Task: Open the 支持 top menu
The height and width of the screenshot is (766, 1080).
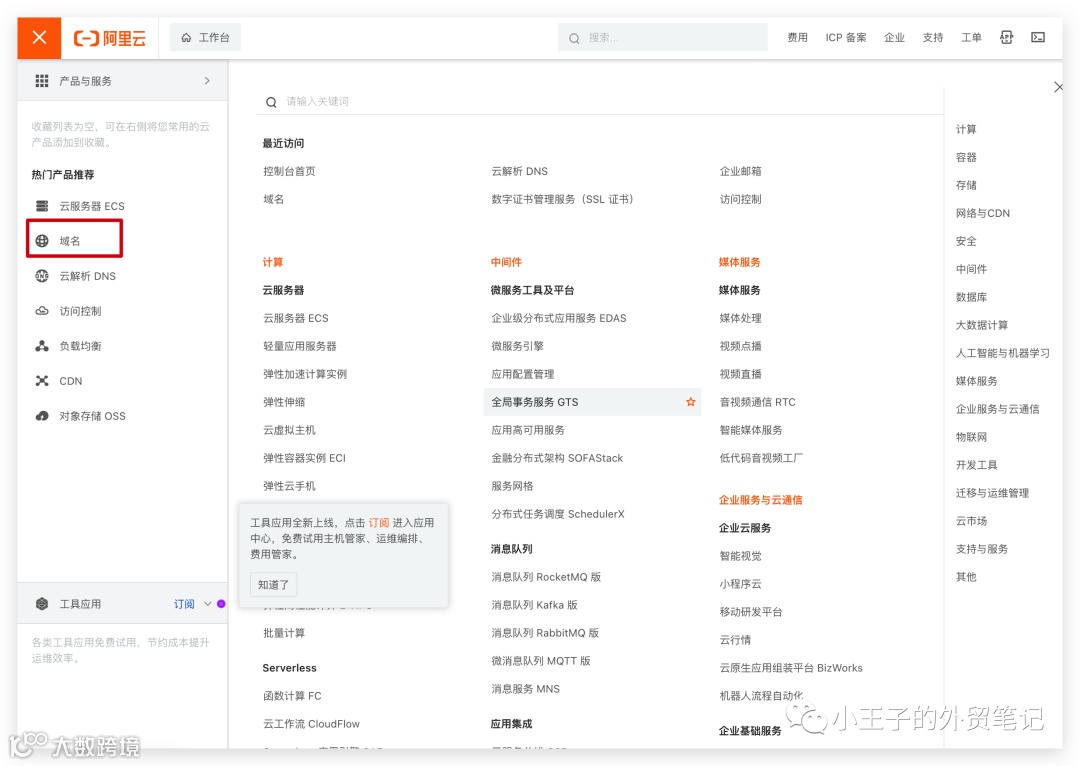Action: [x=933, y=38]
